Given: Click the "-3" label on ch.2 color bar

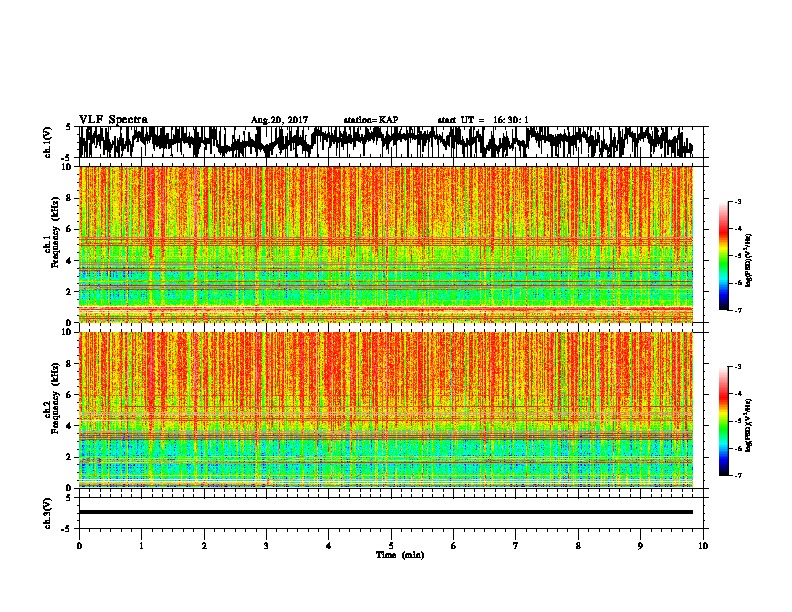Looking at the screenshot, I should (737, 367).
